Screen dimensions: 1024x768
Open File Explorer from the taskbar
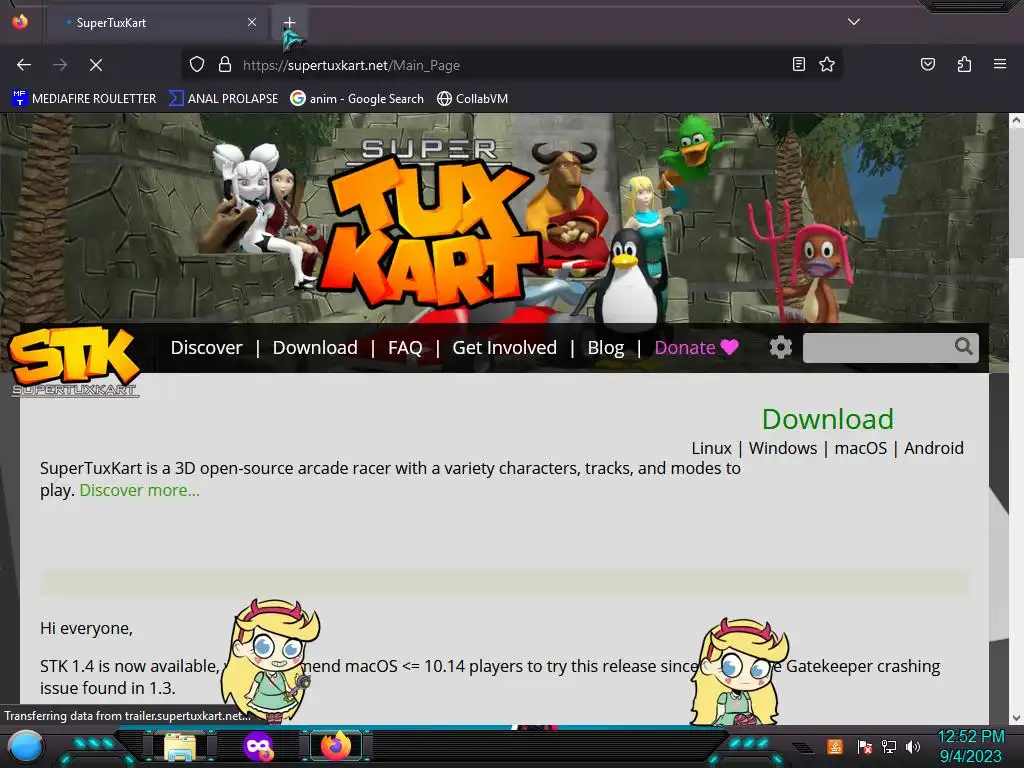[x=180, y=747]
